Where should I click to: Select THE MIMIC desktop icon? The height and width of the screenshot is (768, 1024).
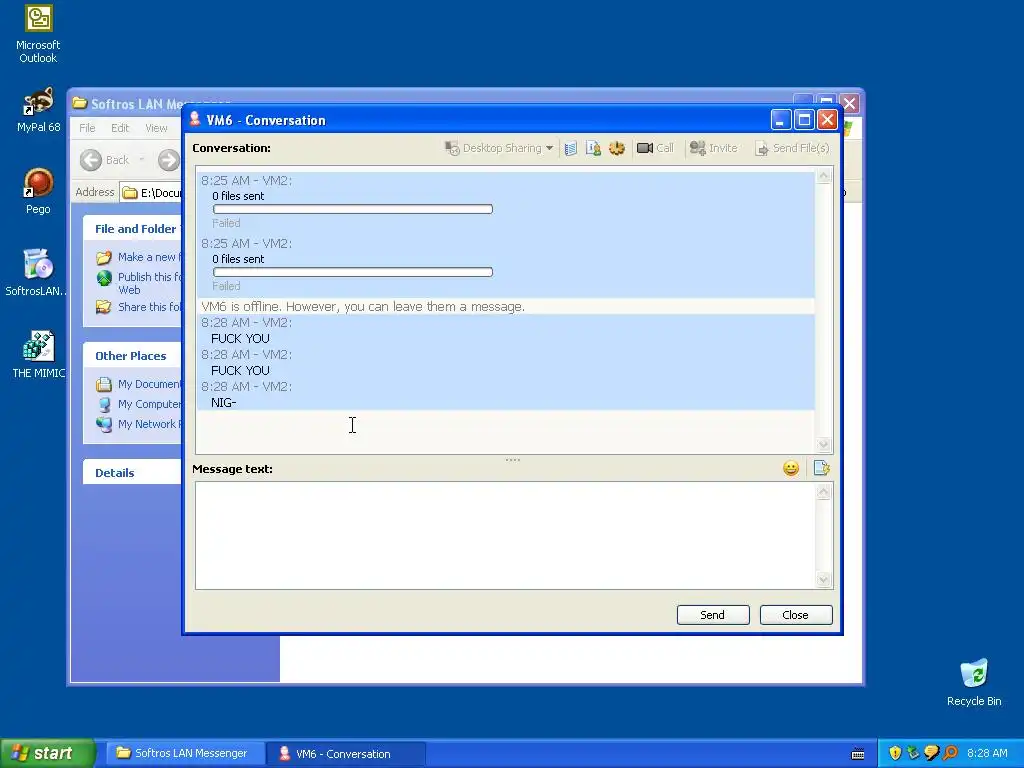click(x=38, y=355)
